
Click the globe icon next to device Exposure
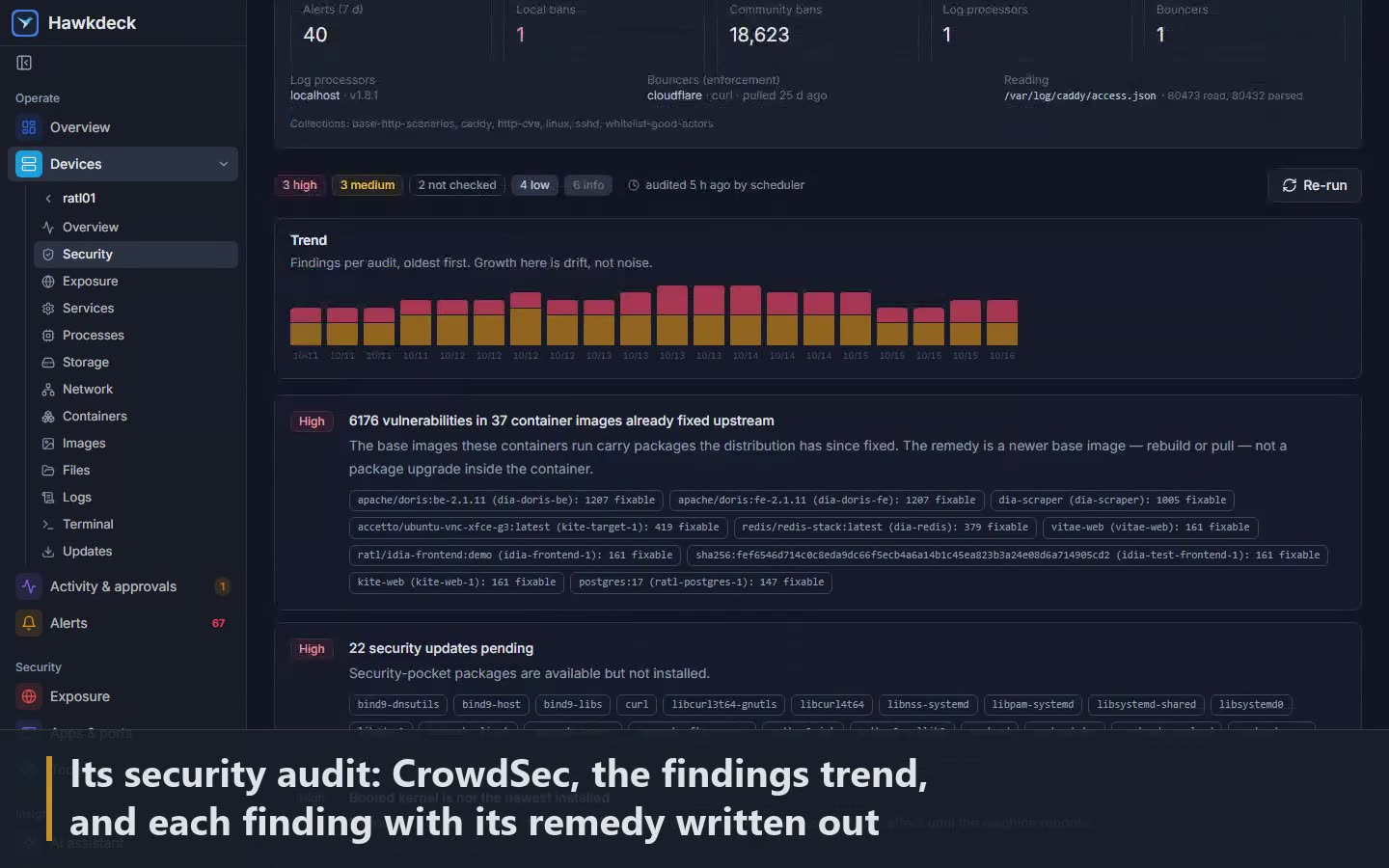tap(48, 282)
